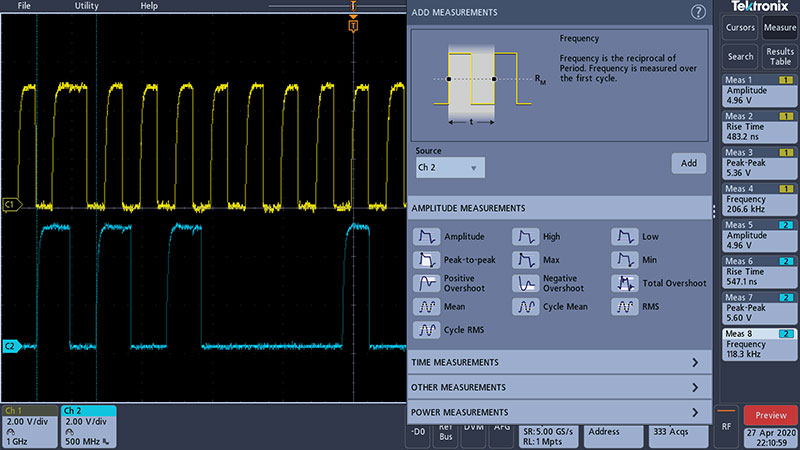This screenshot has height=450, width=800.
Task: Toggle the Ch 2 channel badge
Action: (x=88, y=426)
